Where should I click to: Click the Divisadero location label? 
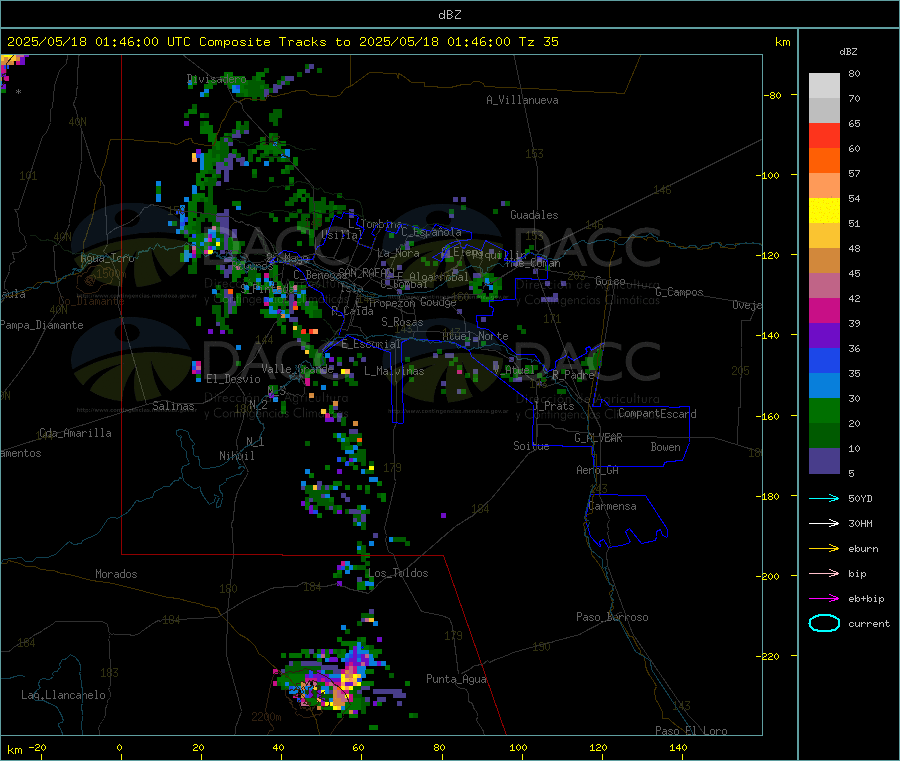[x=216, y=79]
